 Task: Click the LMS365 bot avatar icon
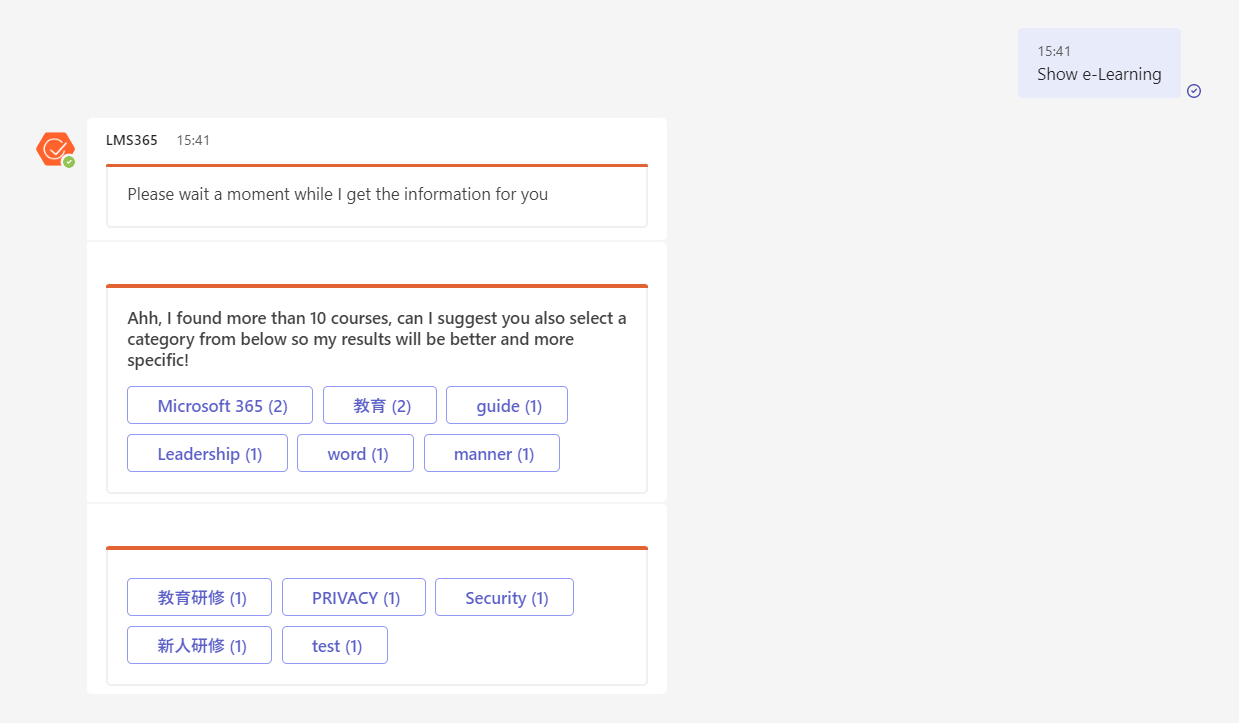click(55, 149)
